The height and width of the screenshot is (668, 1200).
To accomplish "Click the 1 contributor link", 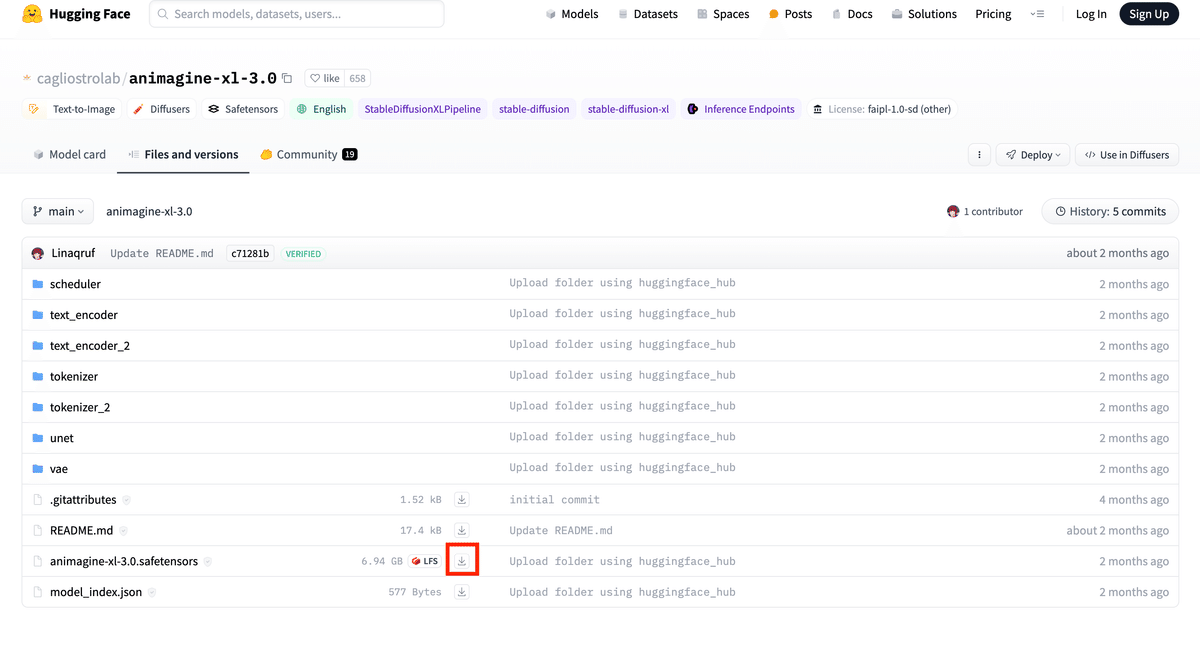I will 985,212.
